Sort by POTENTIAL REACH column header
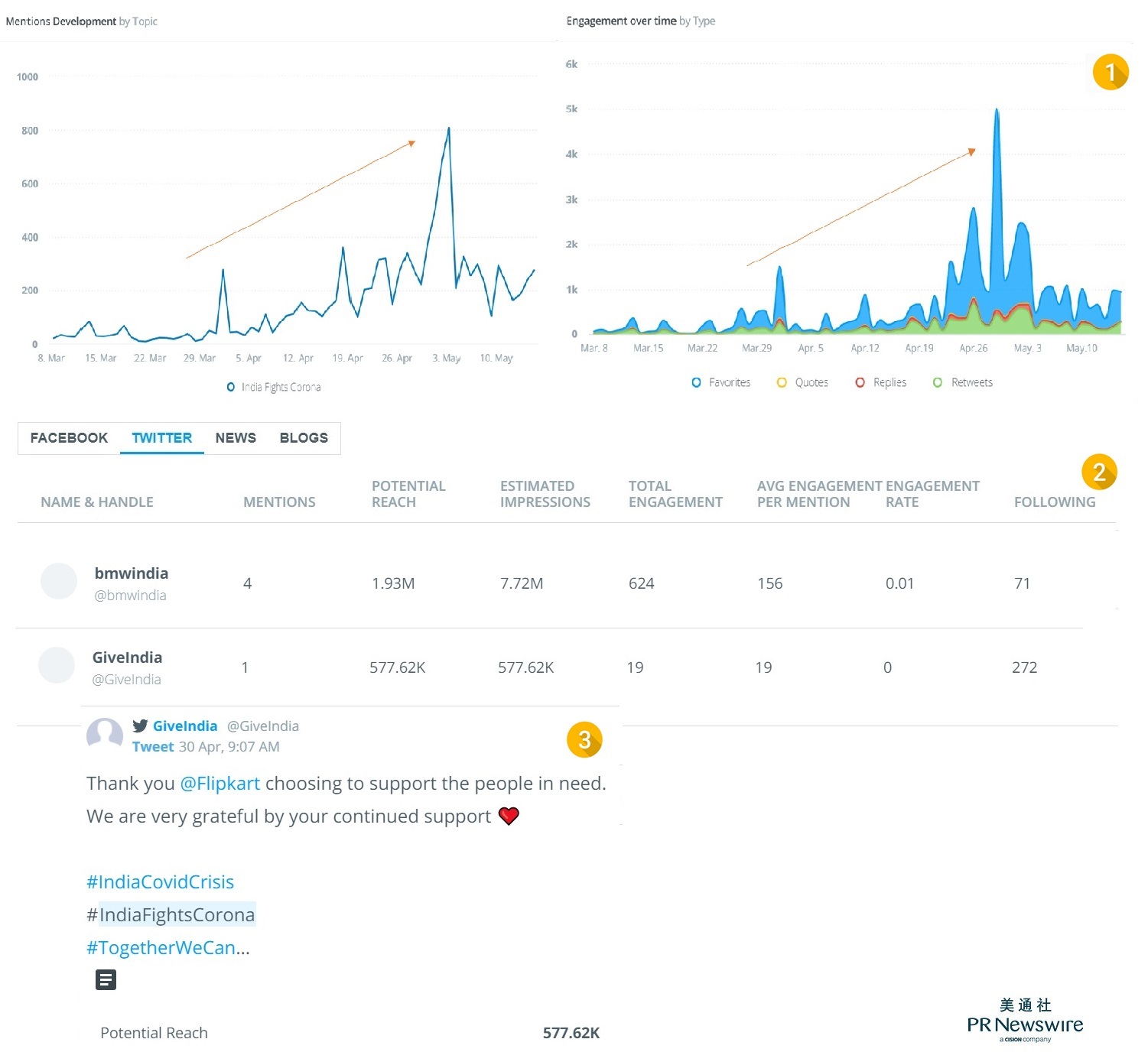The height and width of the screenshot is (1052, 1148). coord(408,494)
